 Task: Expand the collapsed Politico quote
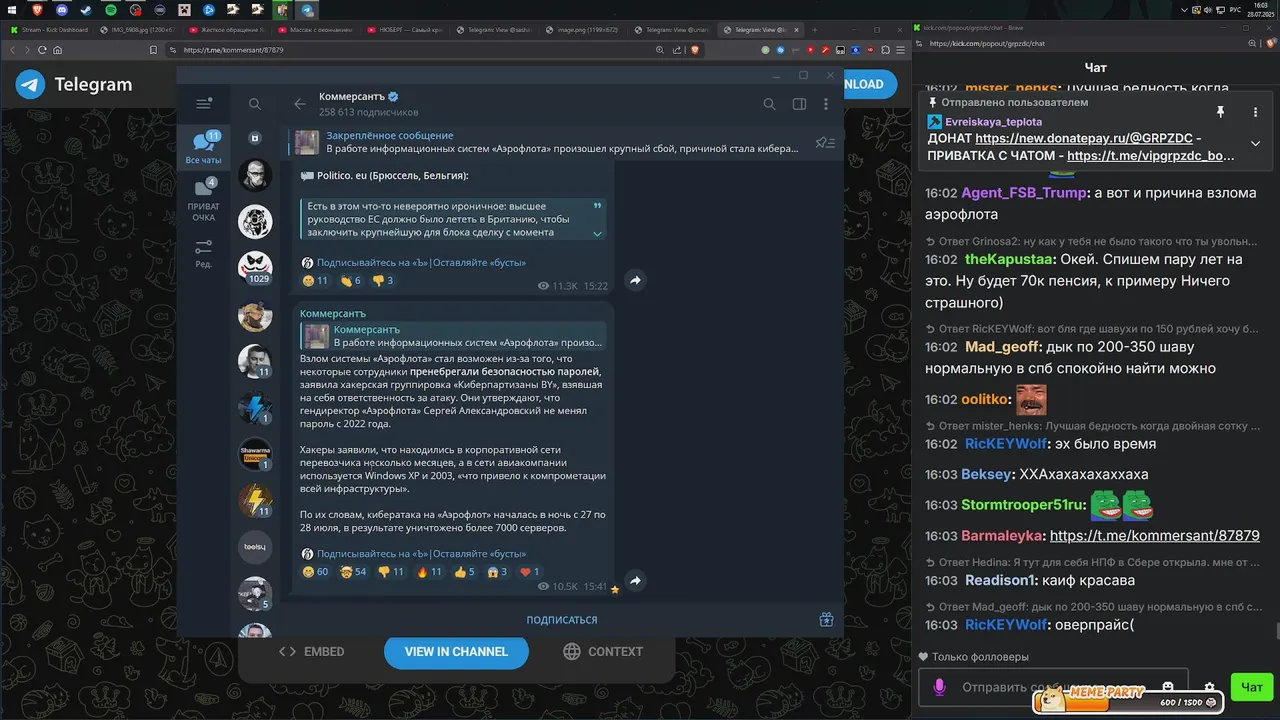click(x=598, y=234)
